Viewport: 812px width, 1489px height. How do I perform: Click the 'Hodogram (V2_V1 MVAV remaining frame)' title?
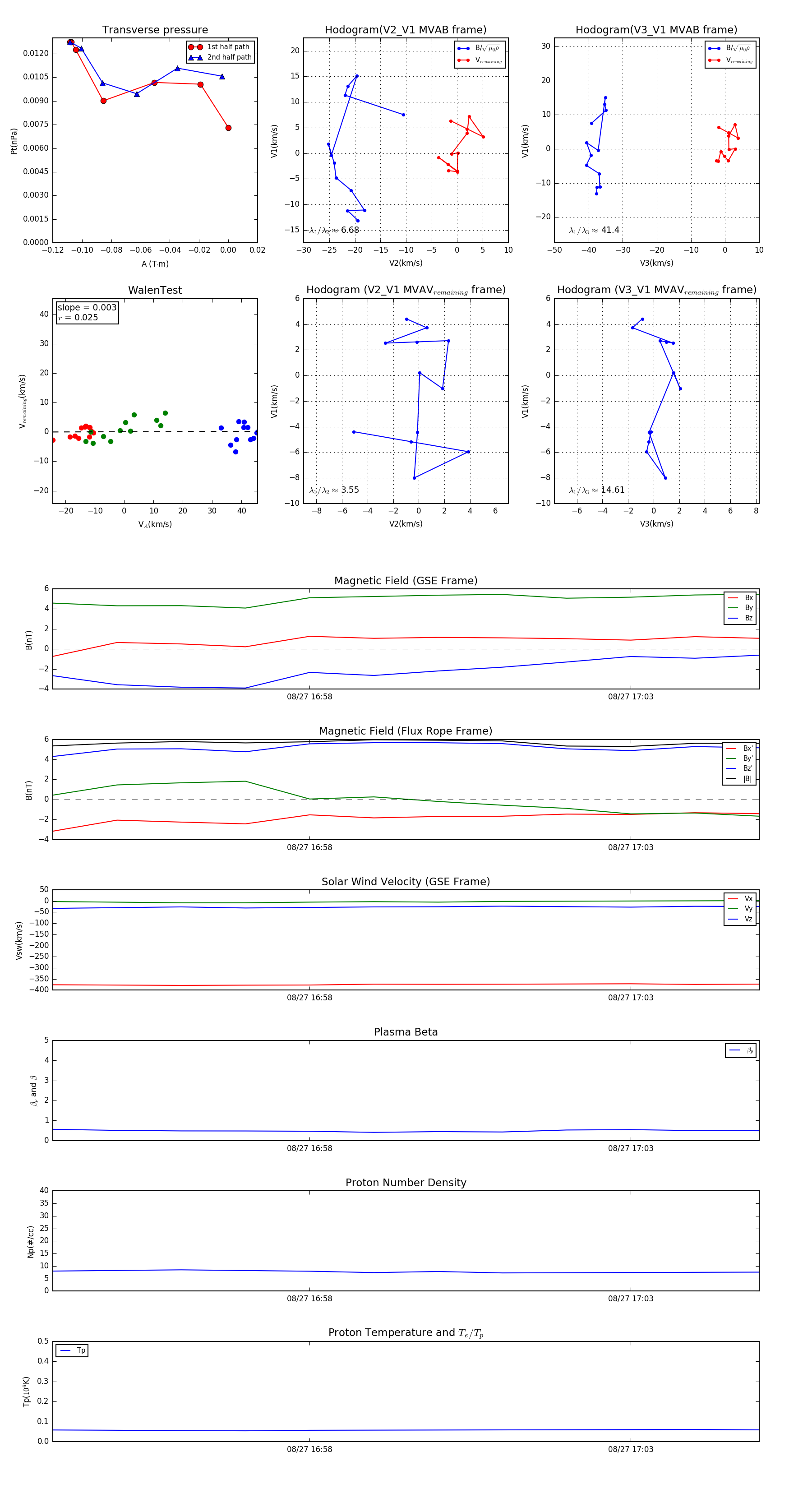point(406,290)
